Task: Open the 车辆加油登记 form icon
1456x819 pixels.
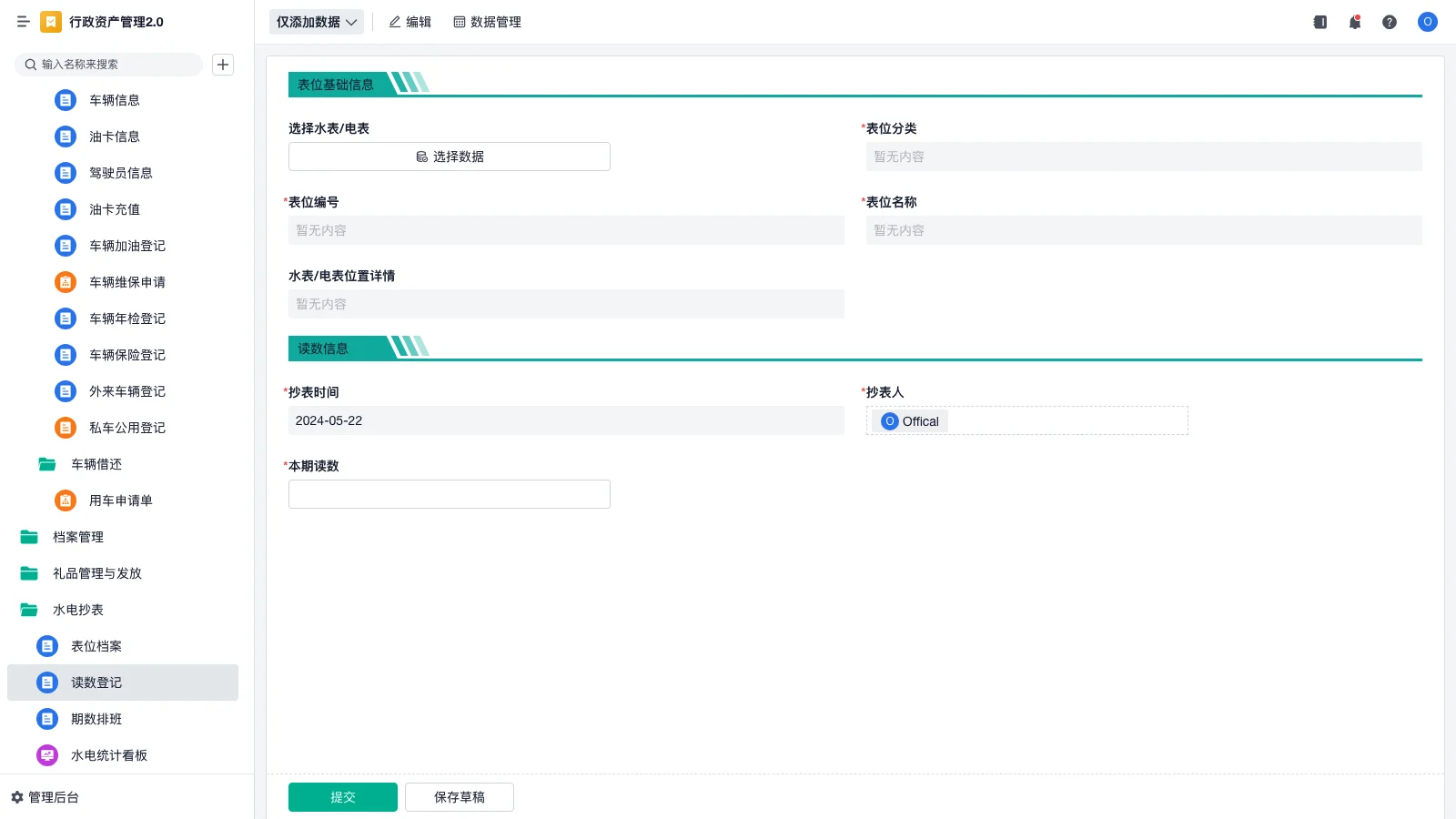Action: [66, 246]
